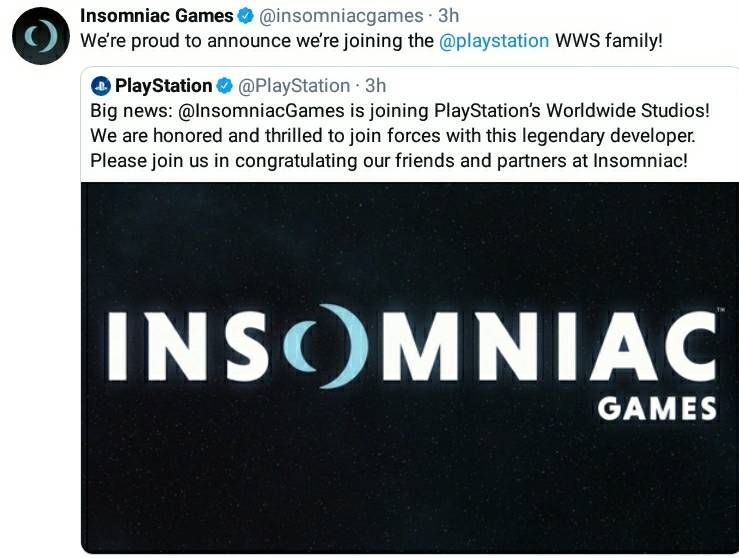Viewport: 739px width, 558px height.
Task: Click verified badge next to PlayStation name
Action: coord(224,86)
